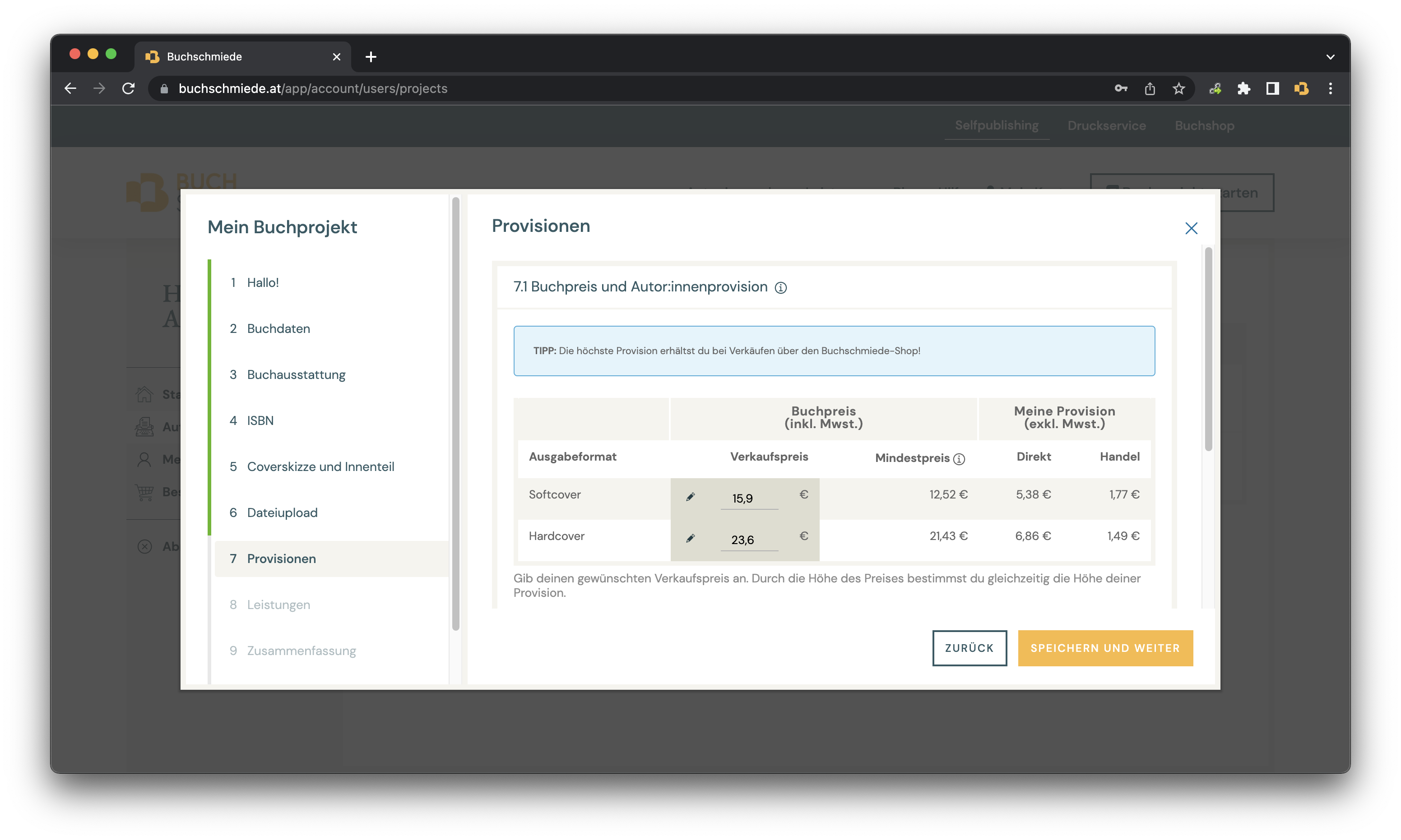Close the Provisionen dialog with the X
This screenshot has height=840, width=1401.
click(1191, 228)
